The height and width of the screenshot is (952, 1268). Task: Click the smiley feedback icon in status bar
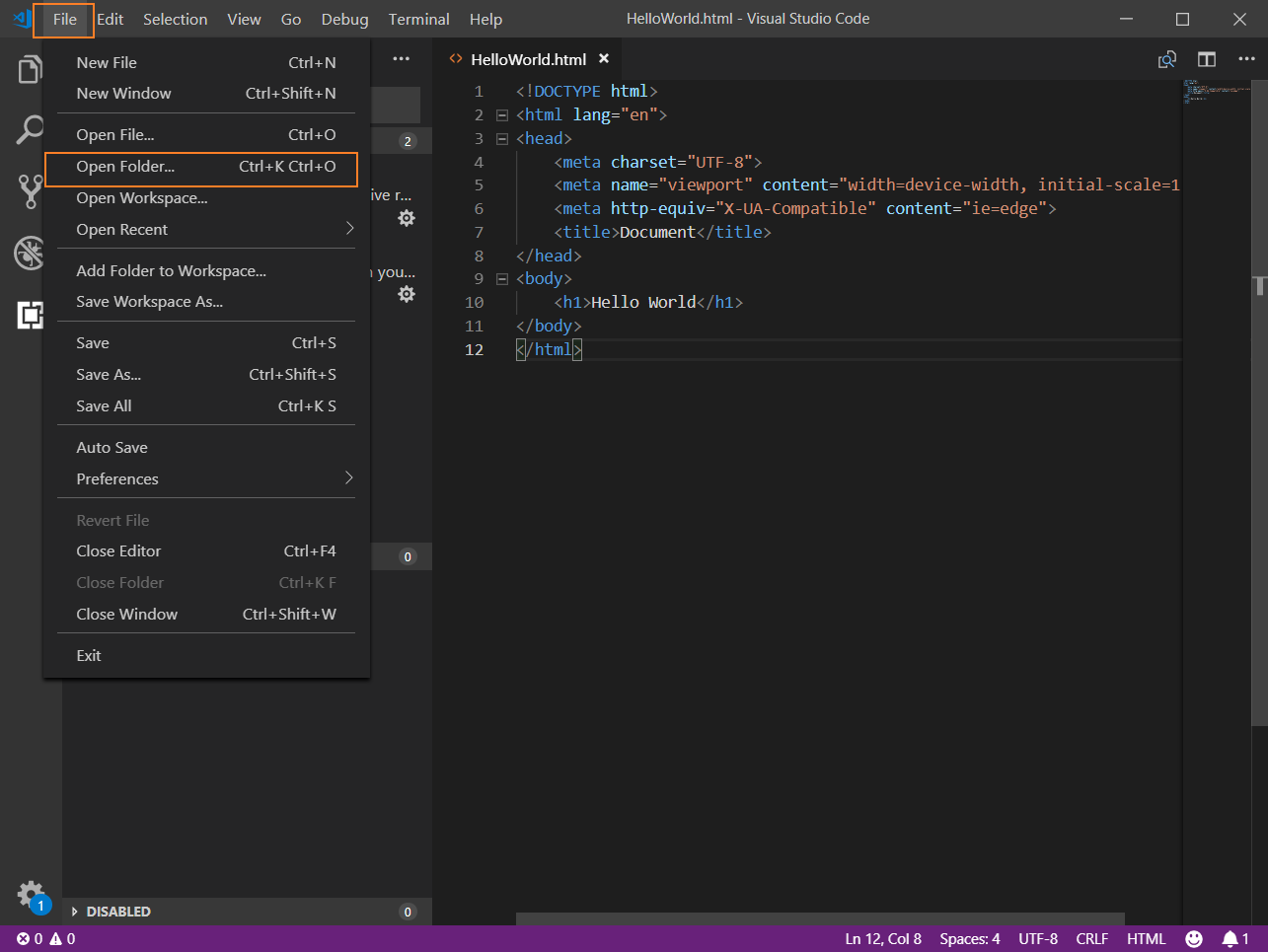pos(1193,939)
